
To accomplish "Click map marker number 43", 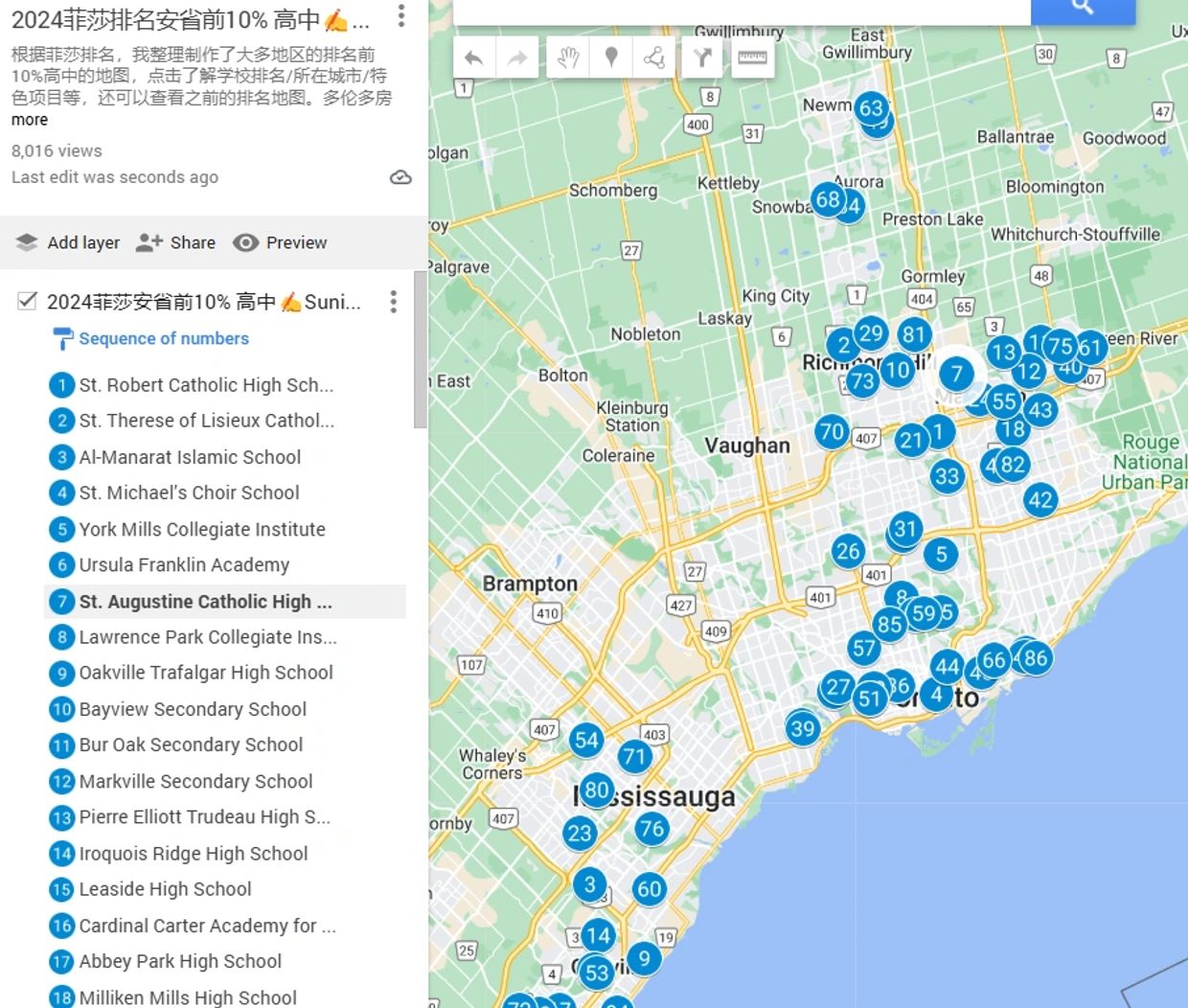I will click(1040, 410).
